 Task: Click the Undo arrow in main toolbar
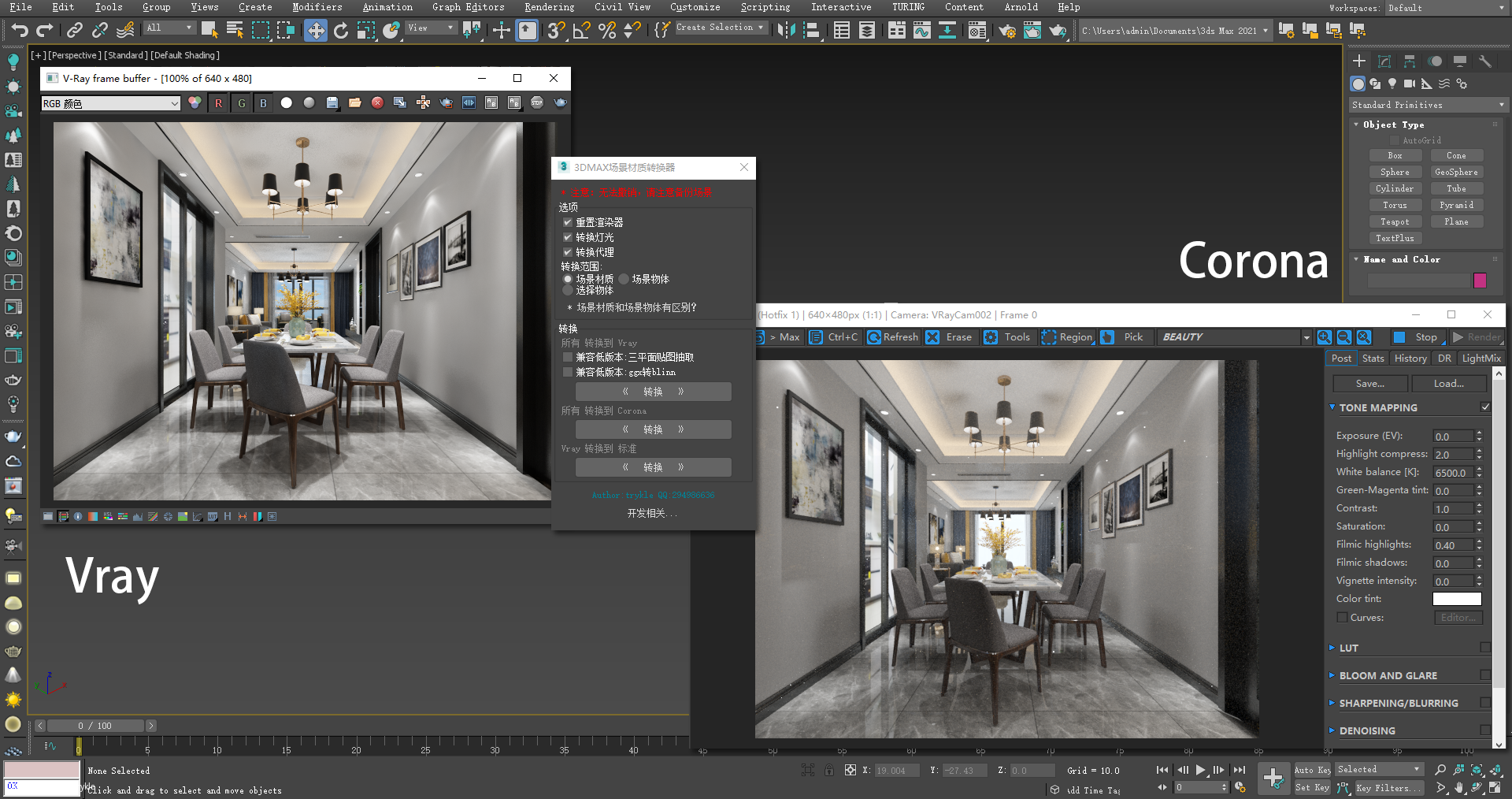(x=20, y=30)
